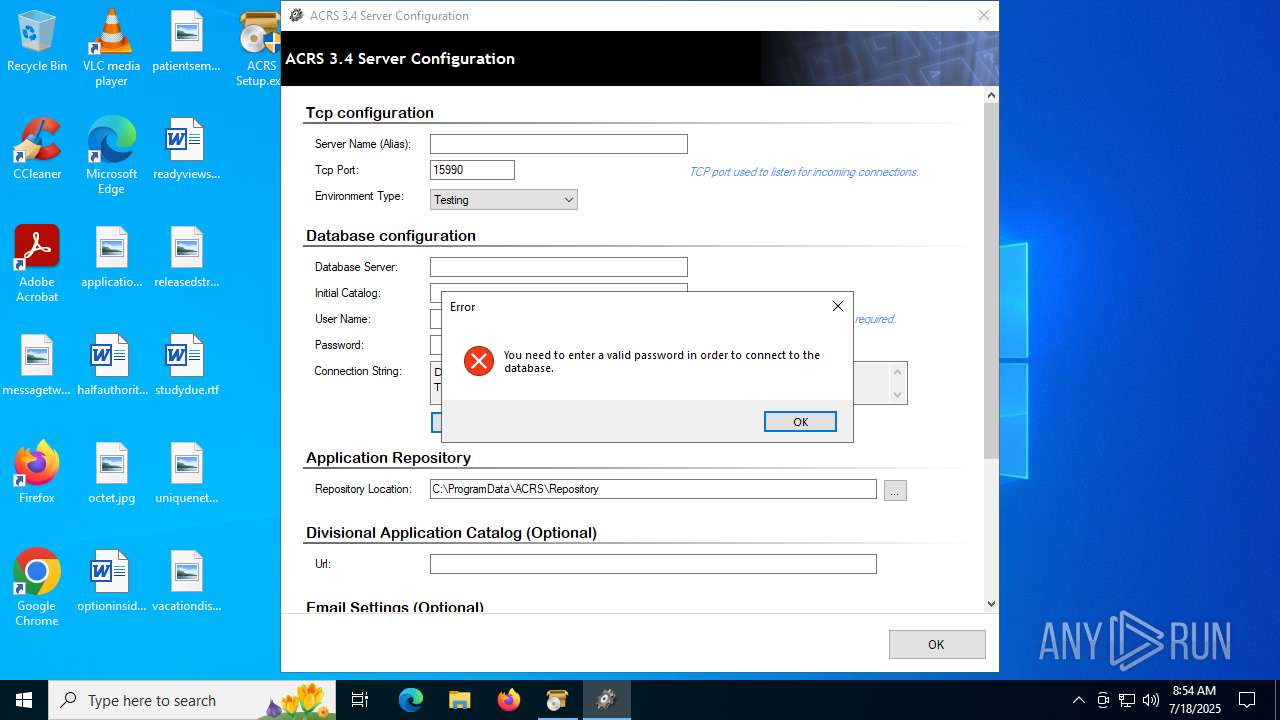Screen dimensions: 1280x720
Task: Click the Database Server field
Action: tap(559, 267)
